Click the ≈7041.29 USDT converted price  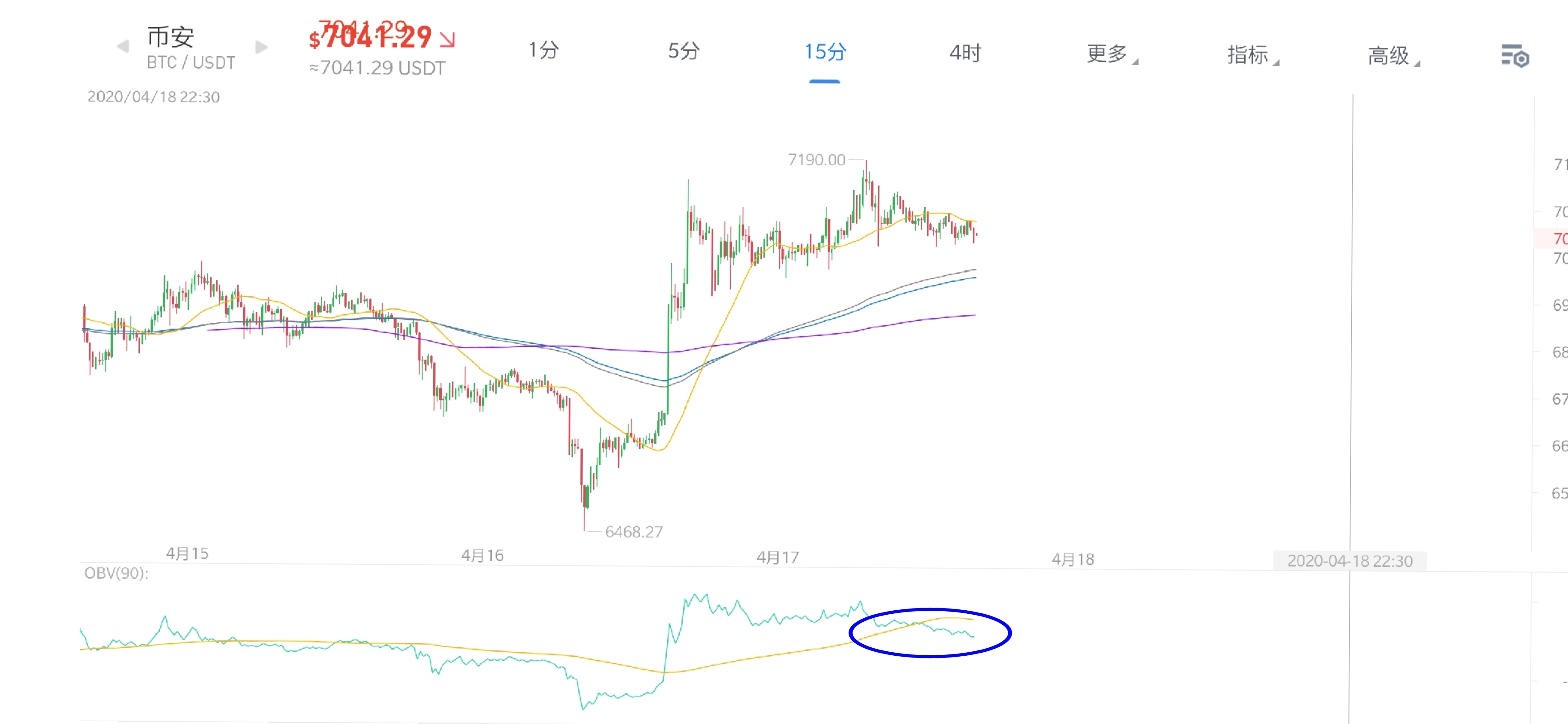377,68
